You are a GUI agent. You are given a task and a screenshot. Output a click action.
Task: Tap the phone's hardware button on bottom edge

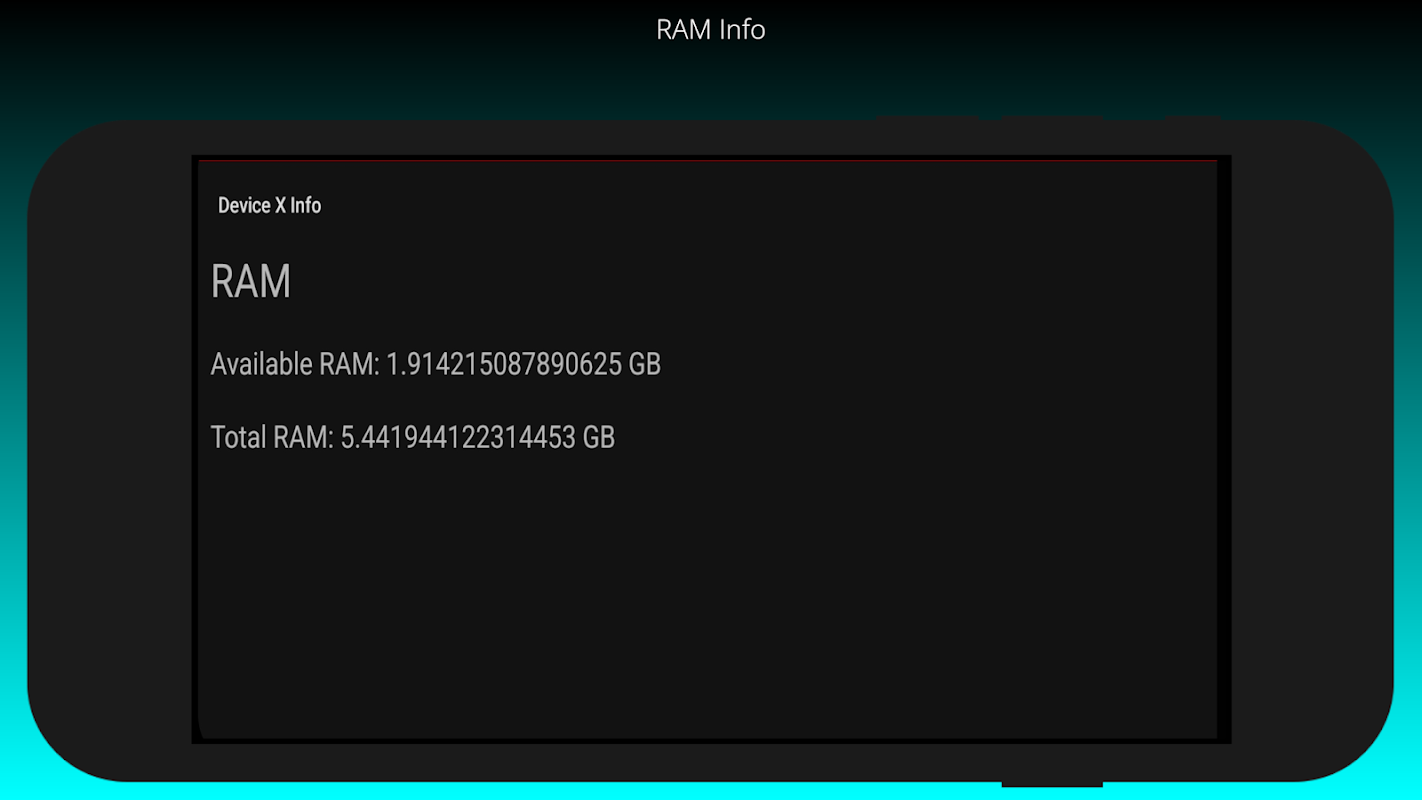point(1052,783)
